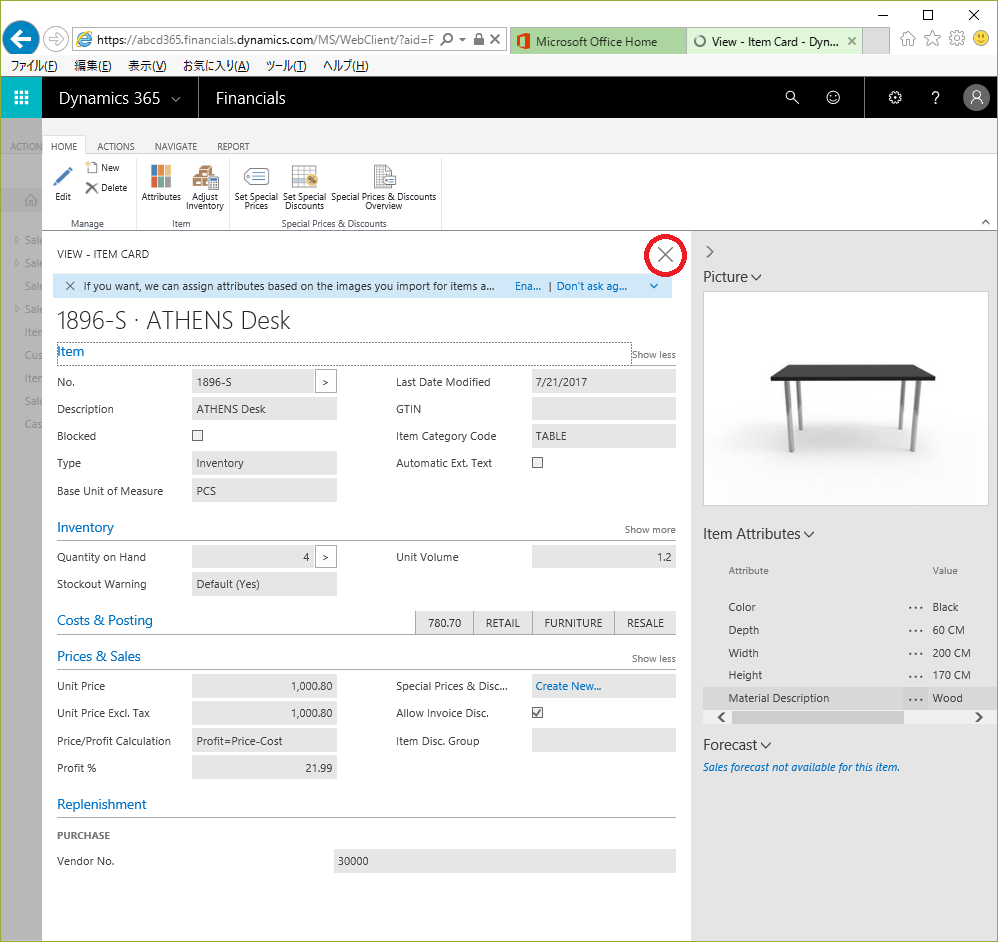Open the help question mark icon
This screenshot has height=942, width=998.
pyautogui.click(x=935, y=97)
